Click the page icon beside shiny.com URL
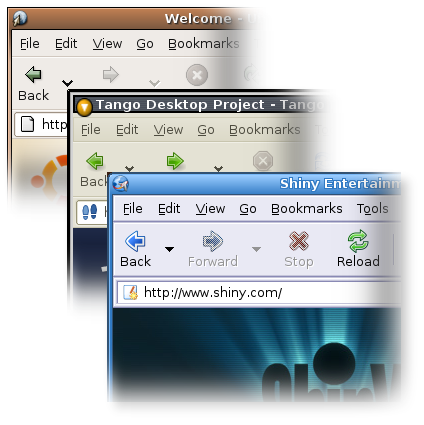Screen dimensions: 424x425 (130, 292)
